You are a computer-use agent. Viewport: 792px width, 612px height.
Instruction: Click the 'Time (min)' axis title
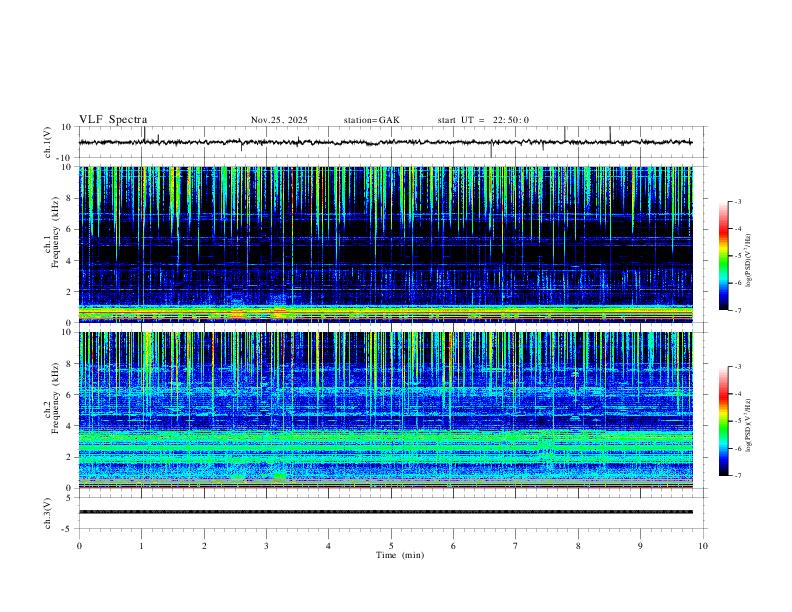tap(400, 555)
